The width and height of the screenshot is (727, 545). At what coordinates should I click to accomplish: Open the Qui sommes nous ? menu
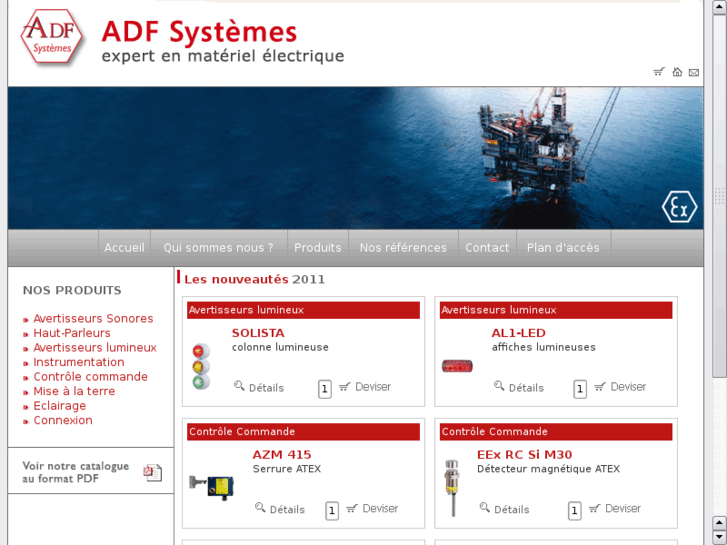218,248
